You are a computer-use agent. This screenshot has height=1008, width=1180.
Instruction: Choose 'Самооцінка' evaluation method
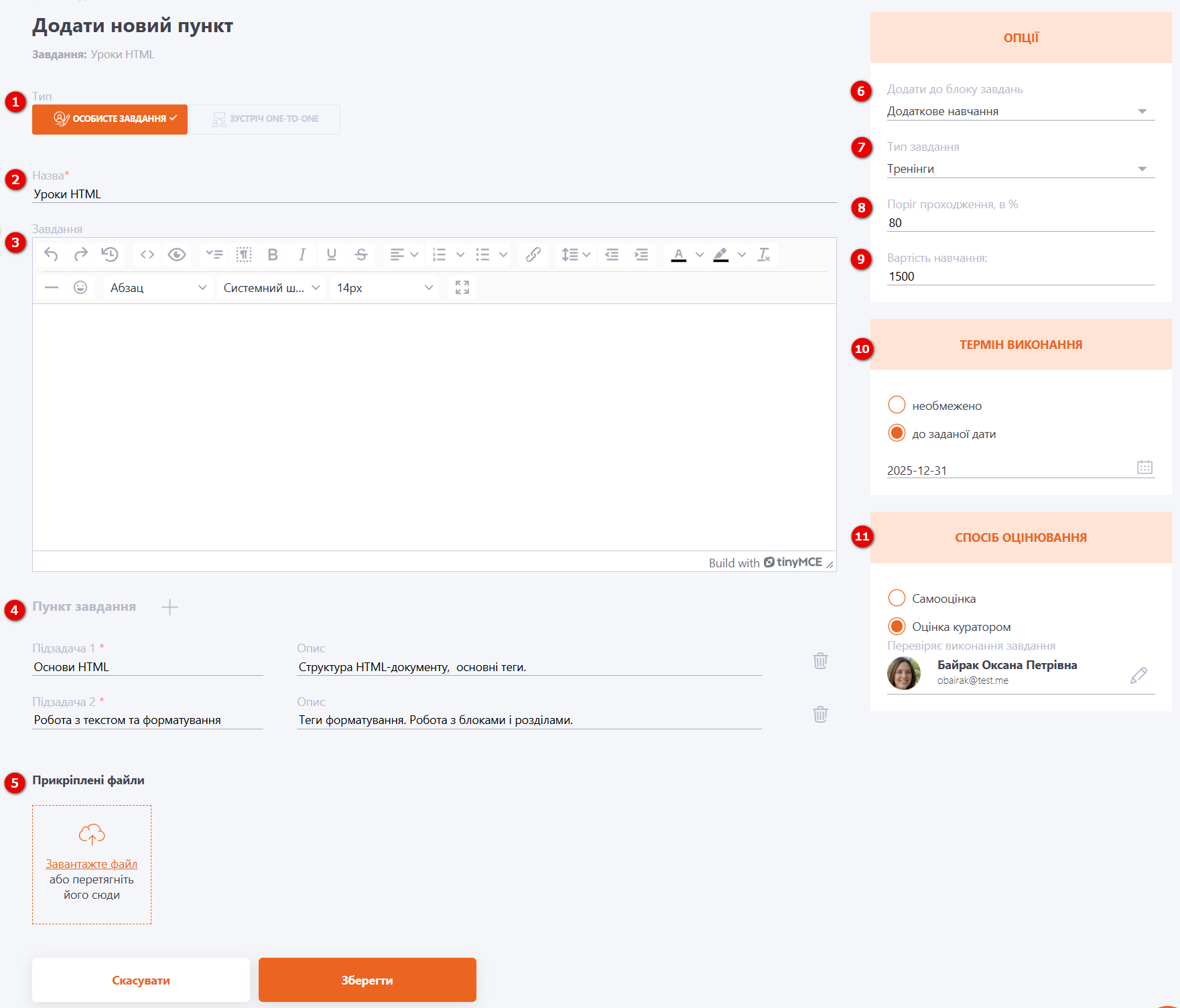point(897,598)
